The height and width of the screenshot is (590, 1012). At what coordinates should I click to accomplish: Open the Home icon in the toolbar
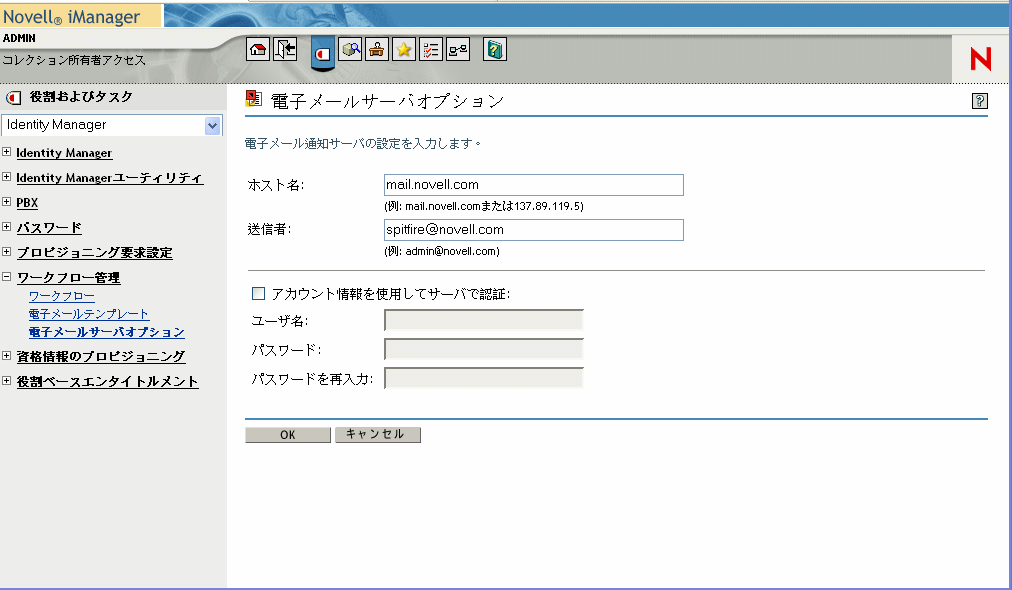pos(258,49)
